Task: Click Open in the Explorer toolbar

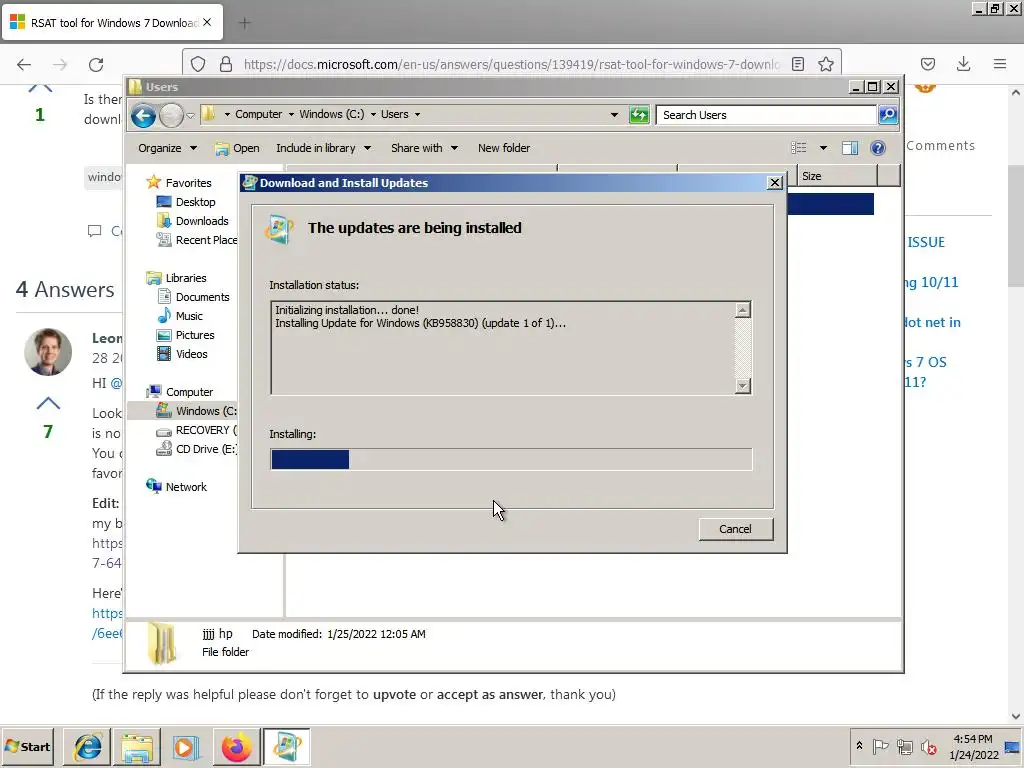Action: pos(238,148)
